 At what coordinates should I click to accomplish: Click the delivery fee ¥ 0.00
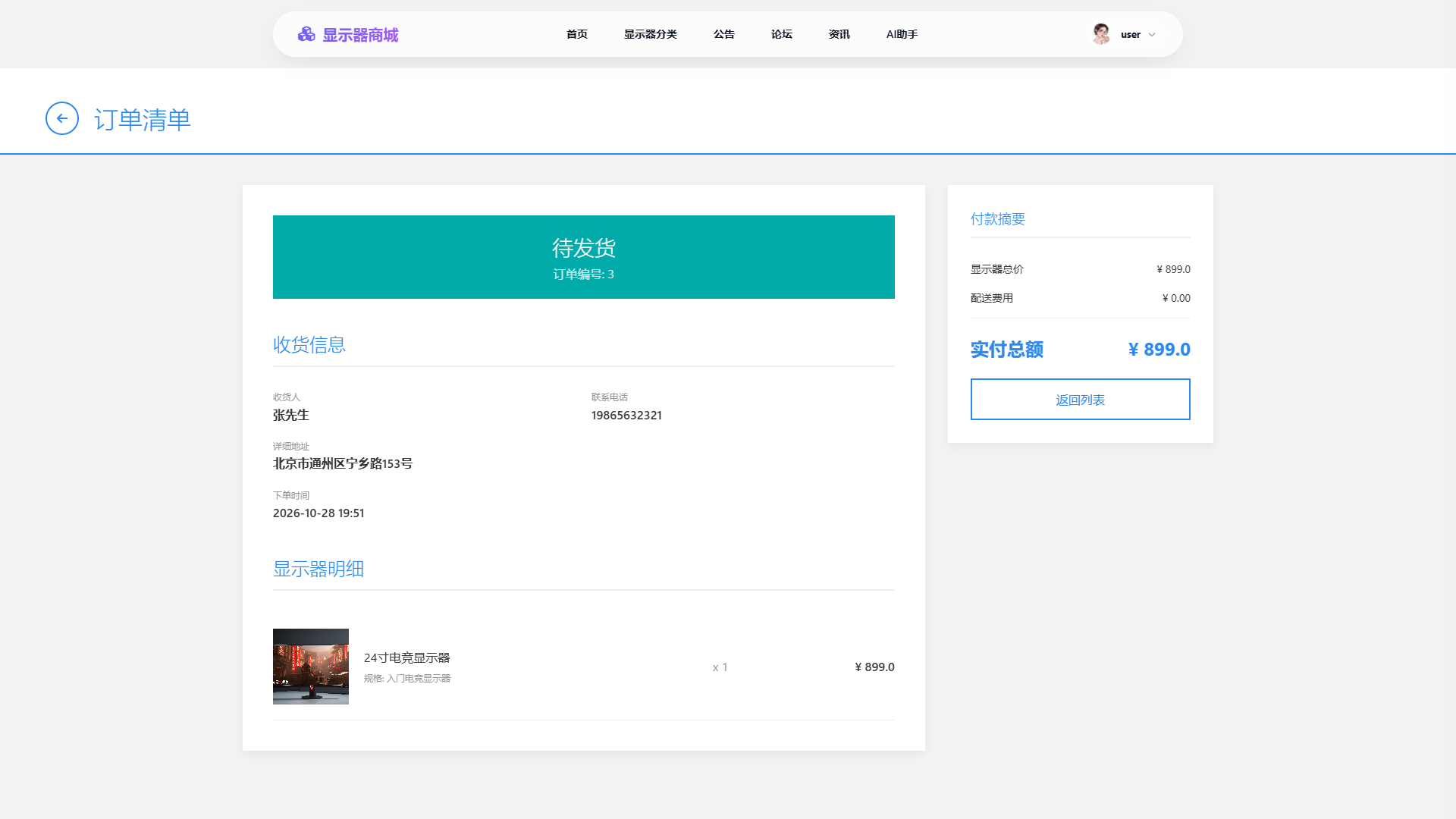[x=1176, y=298]
